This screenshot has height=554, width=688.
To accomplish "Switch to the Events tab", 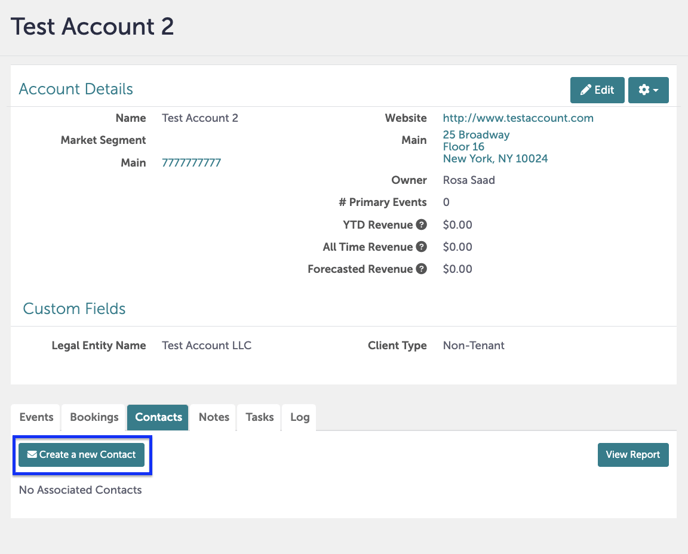I will [x=36, y=417].
